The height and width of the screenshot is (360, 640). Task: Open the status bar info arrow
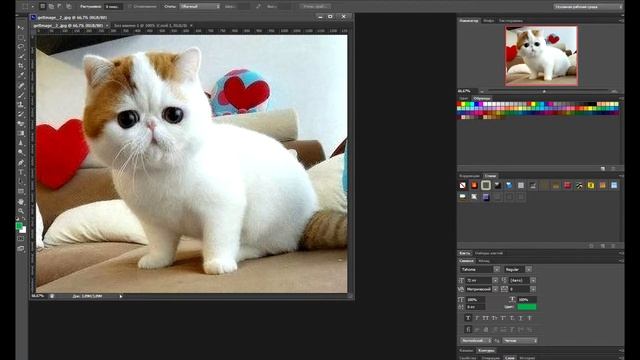pos(121,296)
